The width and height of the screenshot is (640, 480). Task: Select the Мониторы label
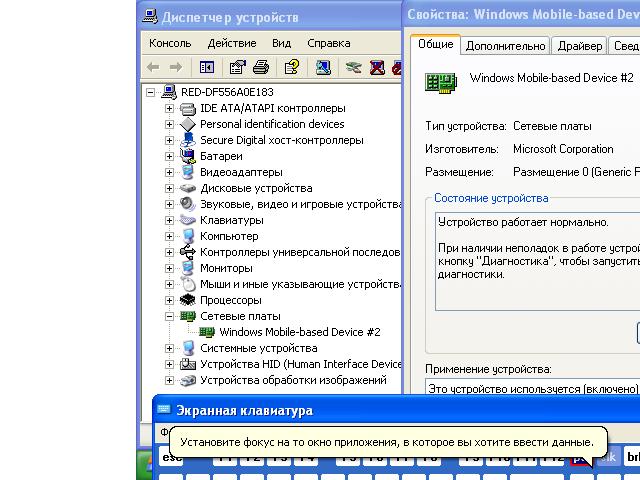[226, 268]
